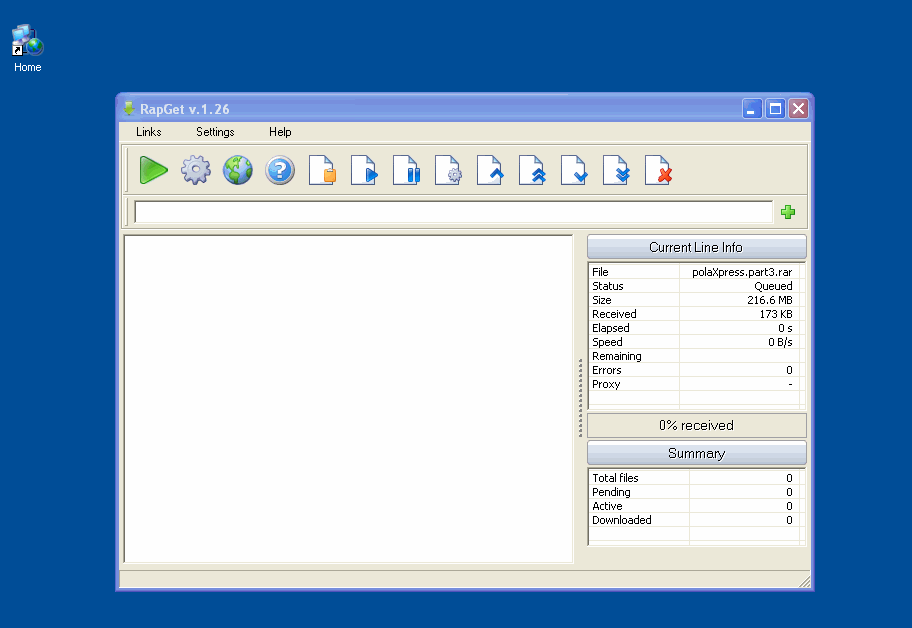Click the 216.6 MB size value

[770, 300]
